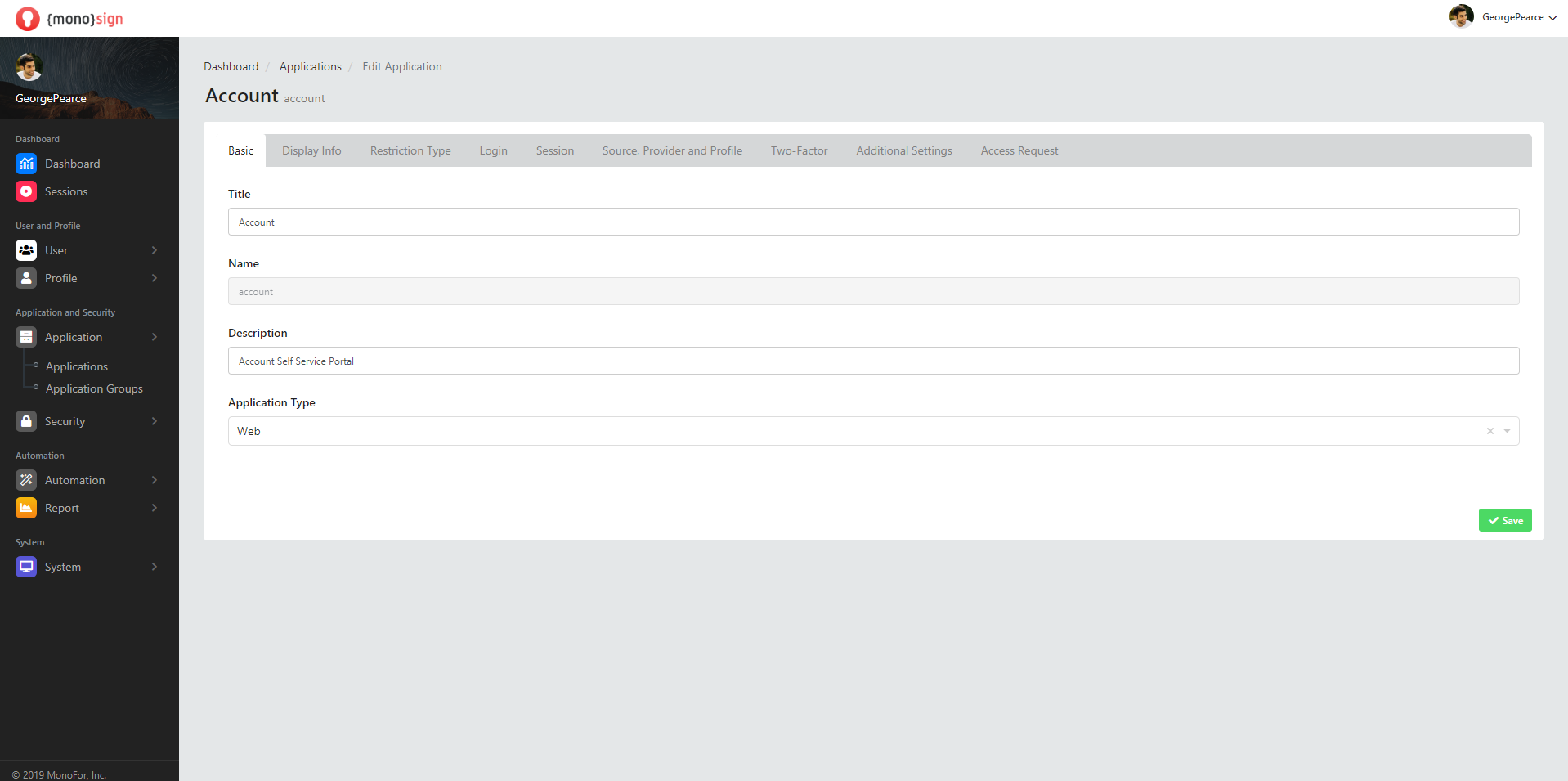This screenshot has width=1568, height=781.
Task: Open Applications submenu item in sidebar
Action: (77, 366)
